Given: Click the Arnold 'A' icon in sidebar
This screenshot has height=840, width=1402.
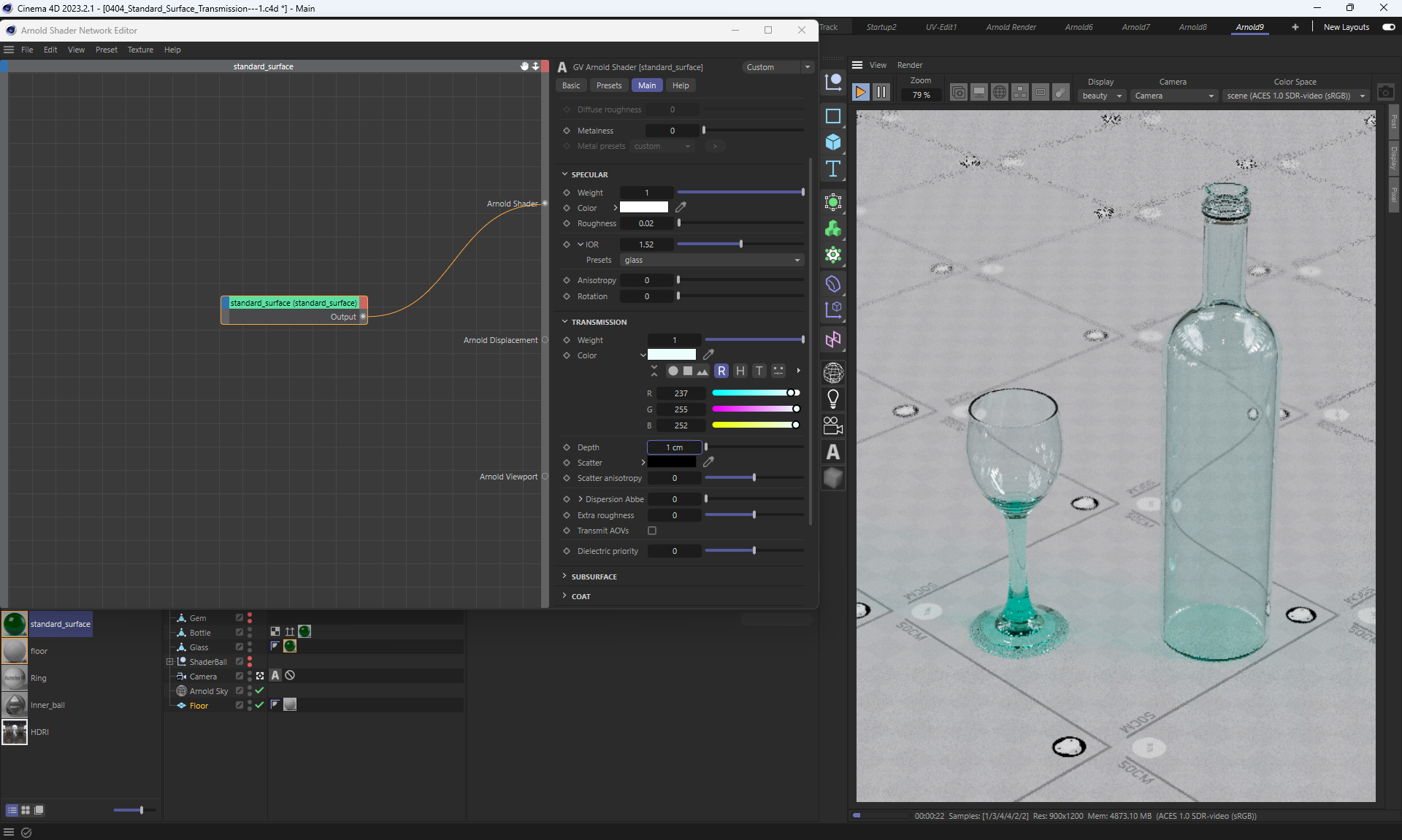Looking at the screenshot, I should 832,452.
